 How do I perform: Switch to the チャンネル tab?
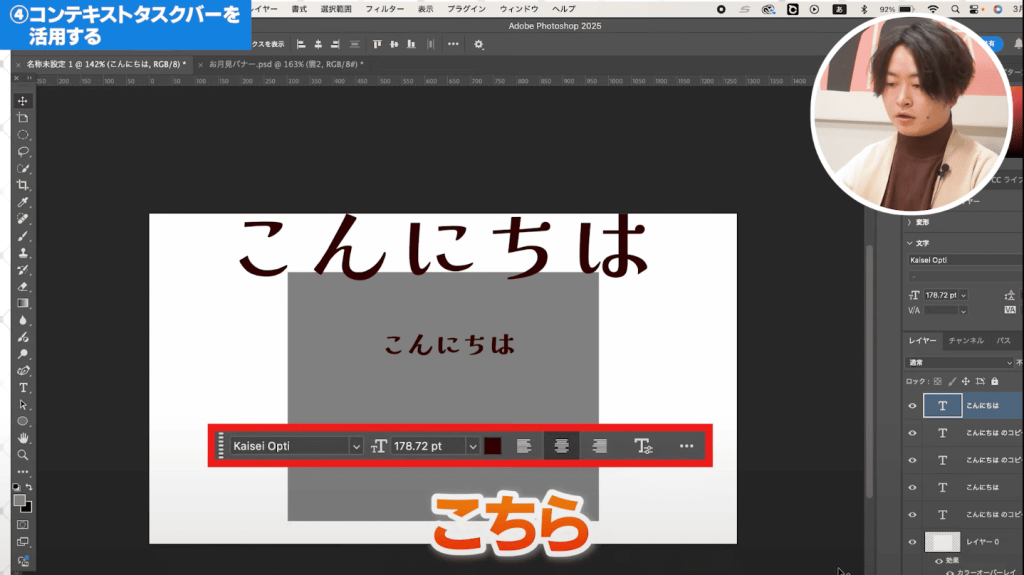pos(966,340)
